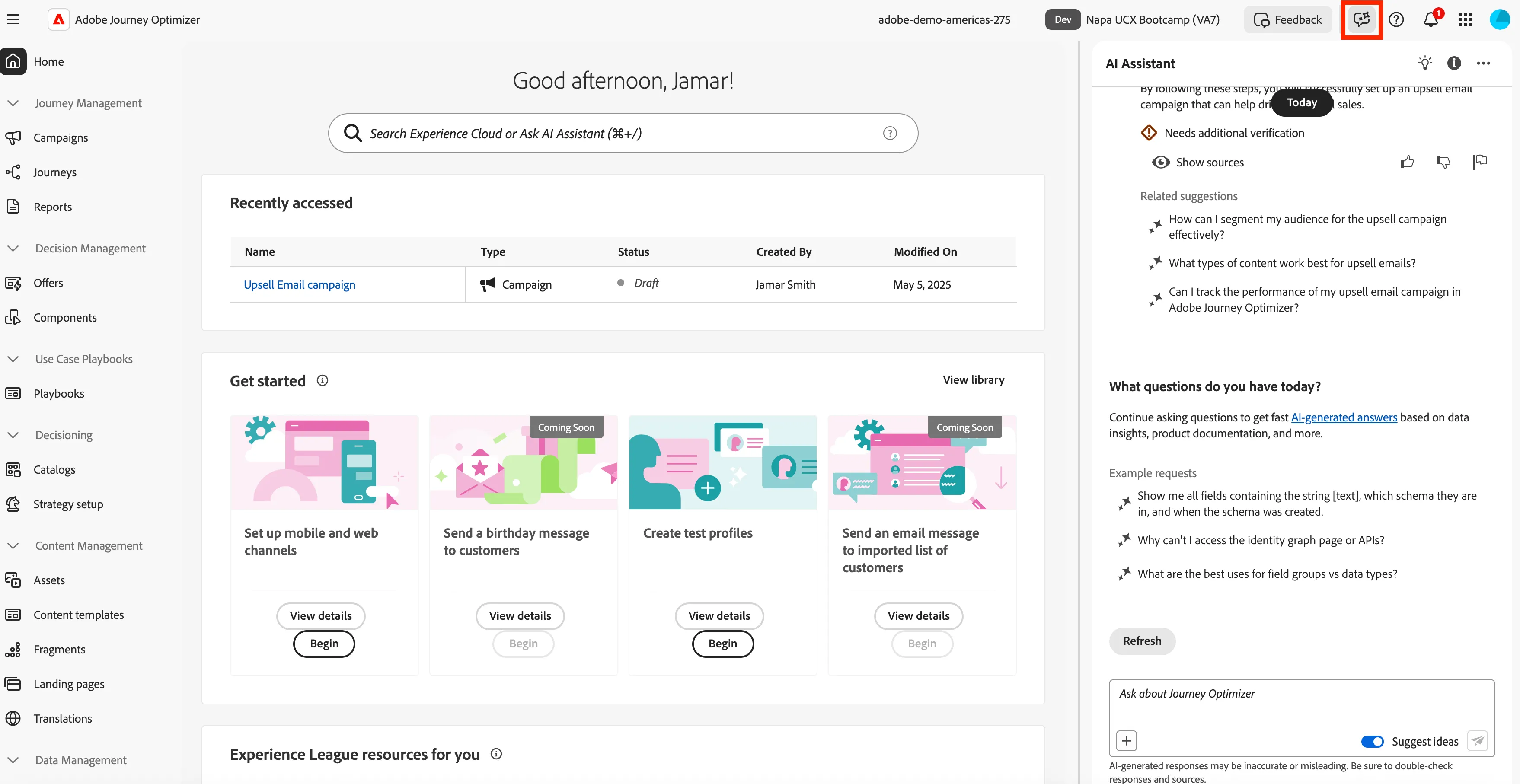Screen dimensions: 1520x784
Task: Open the help question mark icon
Action: 1396,19
